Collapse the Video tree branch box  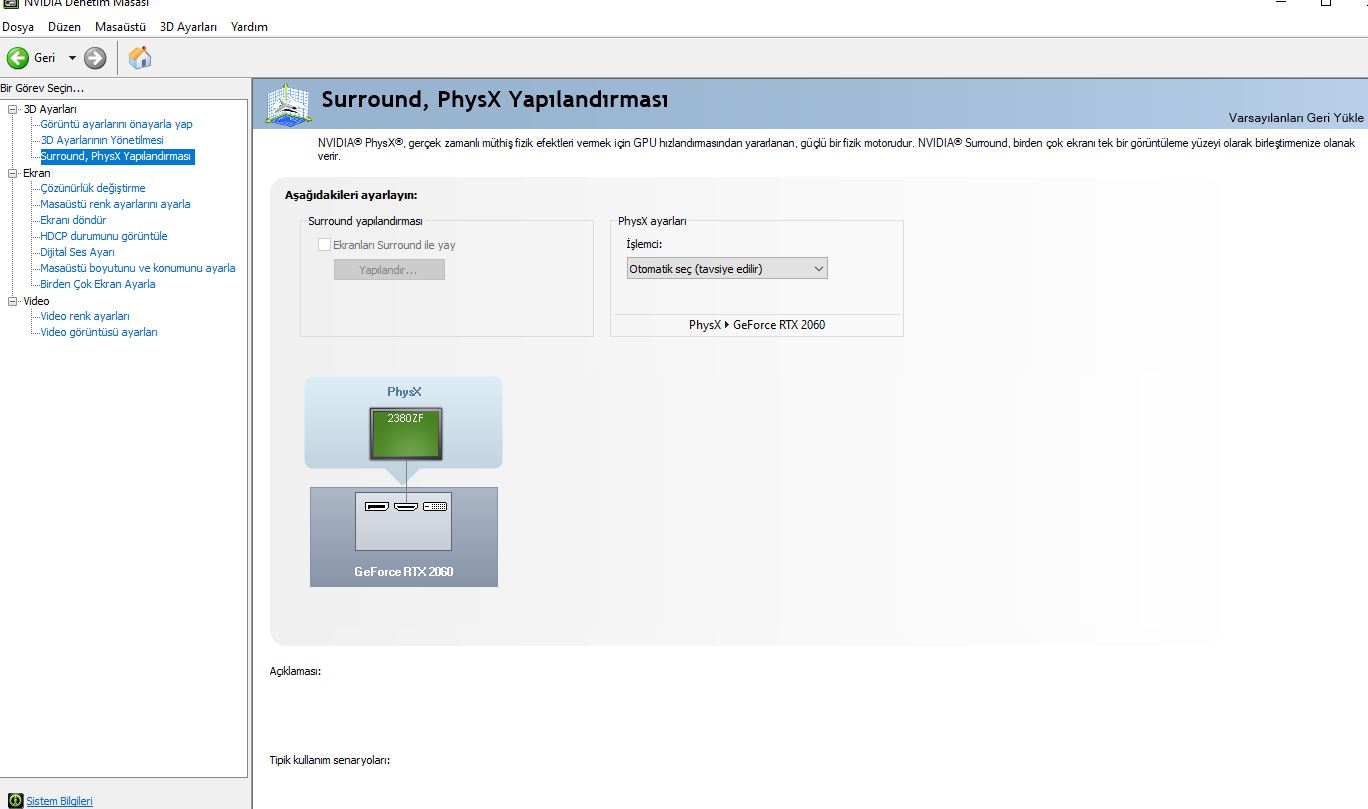13,301
